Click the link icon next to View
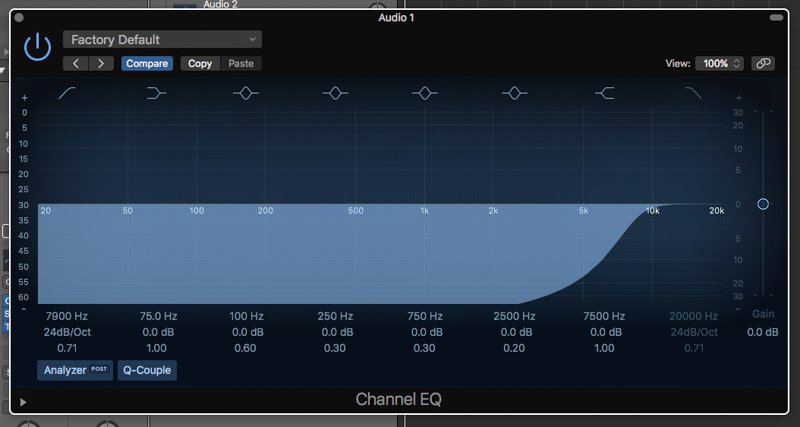800x427 pixels. pyautogui.click(x=763, y=64)
